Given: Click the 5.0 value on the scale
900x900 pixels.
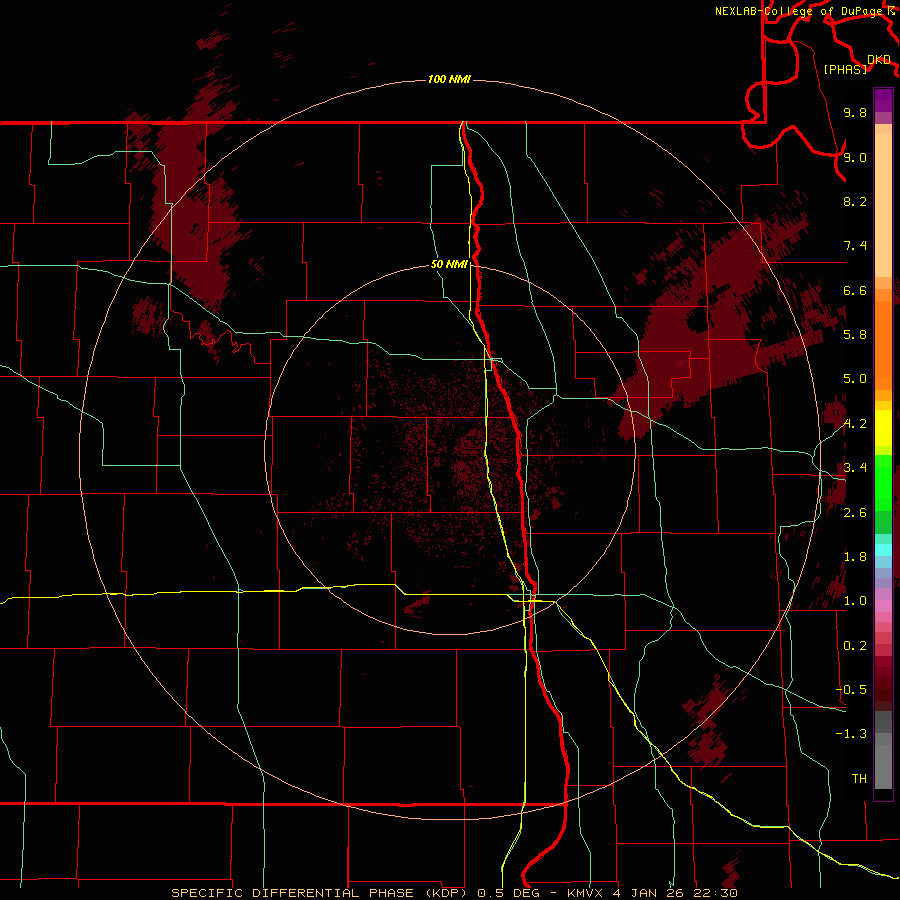Looking at the screenshot, I should click(855, 379).
